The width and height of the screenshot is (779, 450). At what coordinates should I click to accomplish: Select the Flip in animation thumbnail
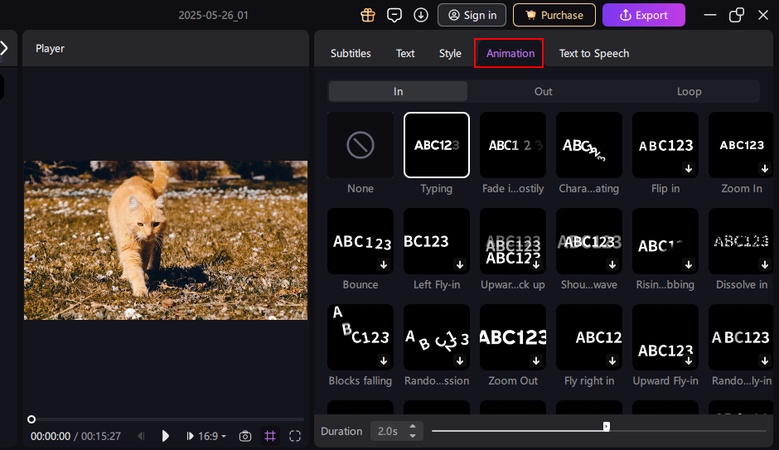coord(665,145)
